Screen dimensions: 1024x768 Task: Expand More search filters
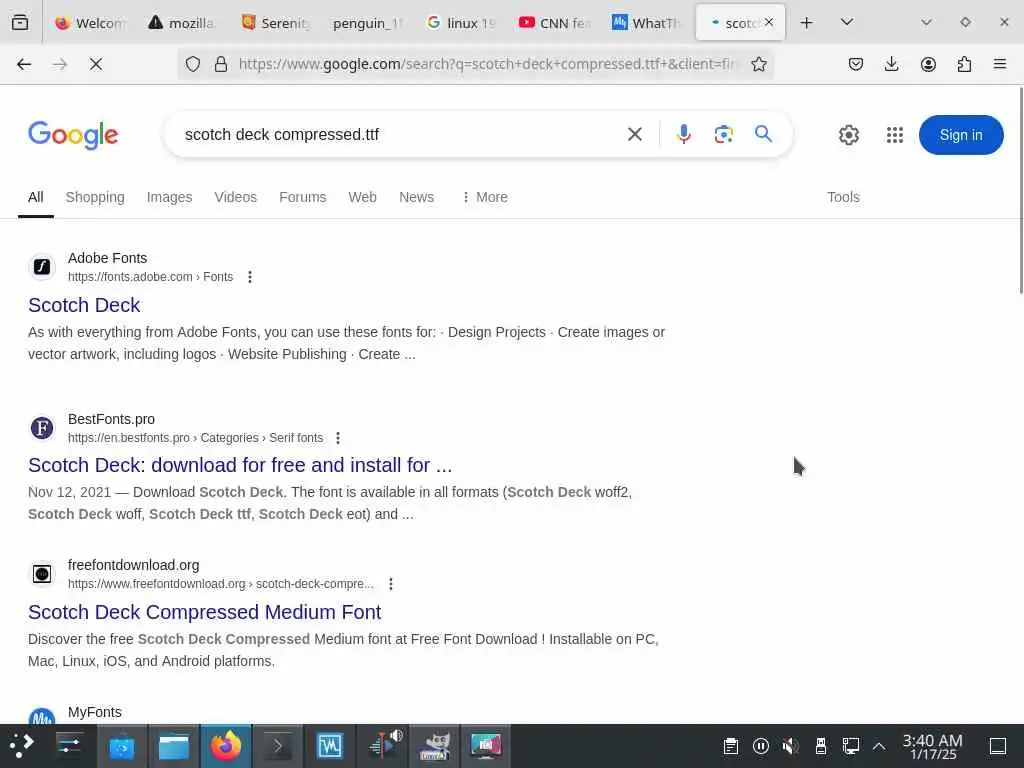pyautogui.click(x=485, y=197)
